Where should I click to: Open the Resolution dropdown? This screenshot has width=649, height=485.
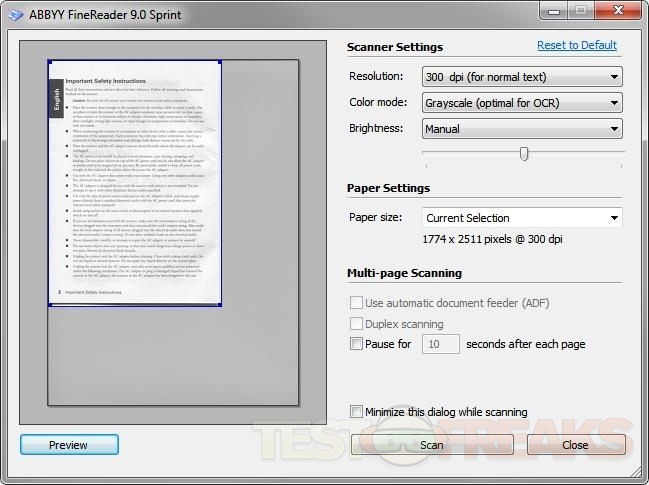(x=521, y=76)
